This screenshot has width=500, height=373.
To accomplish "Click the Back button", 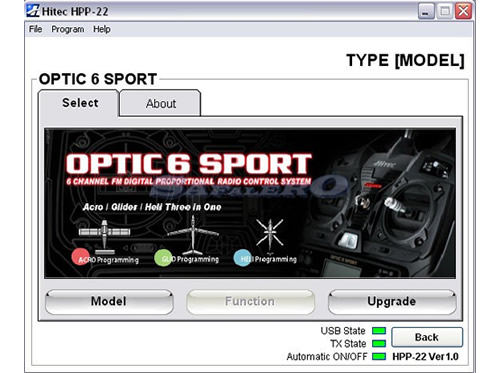I will click(x=427, y=337).
